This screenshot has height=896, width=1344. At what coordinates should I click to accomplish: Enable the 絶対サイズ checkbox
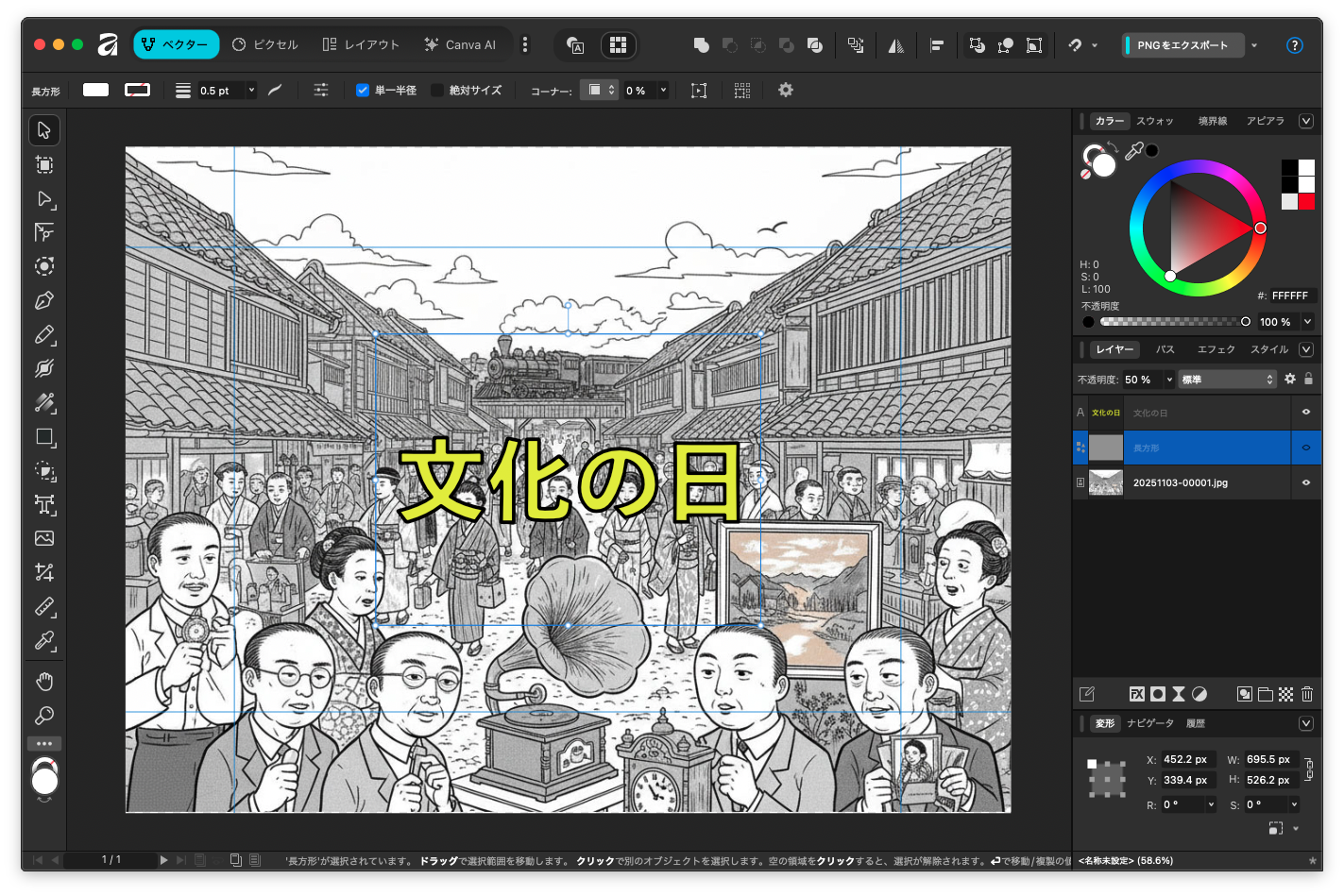click(437, 91)
